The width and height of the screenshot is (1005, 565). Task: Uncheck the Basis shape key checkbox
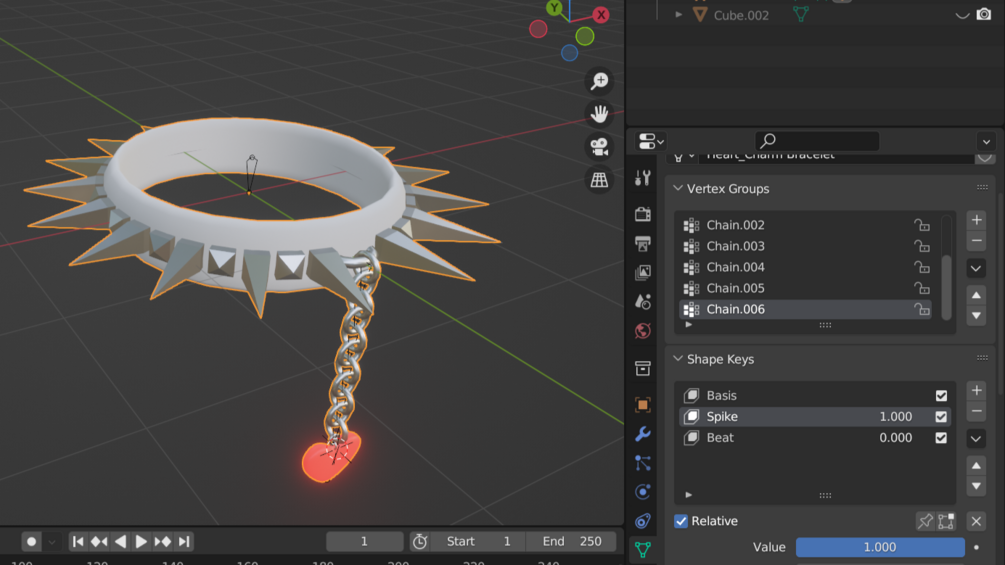point(941,395)
